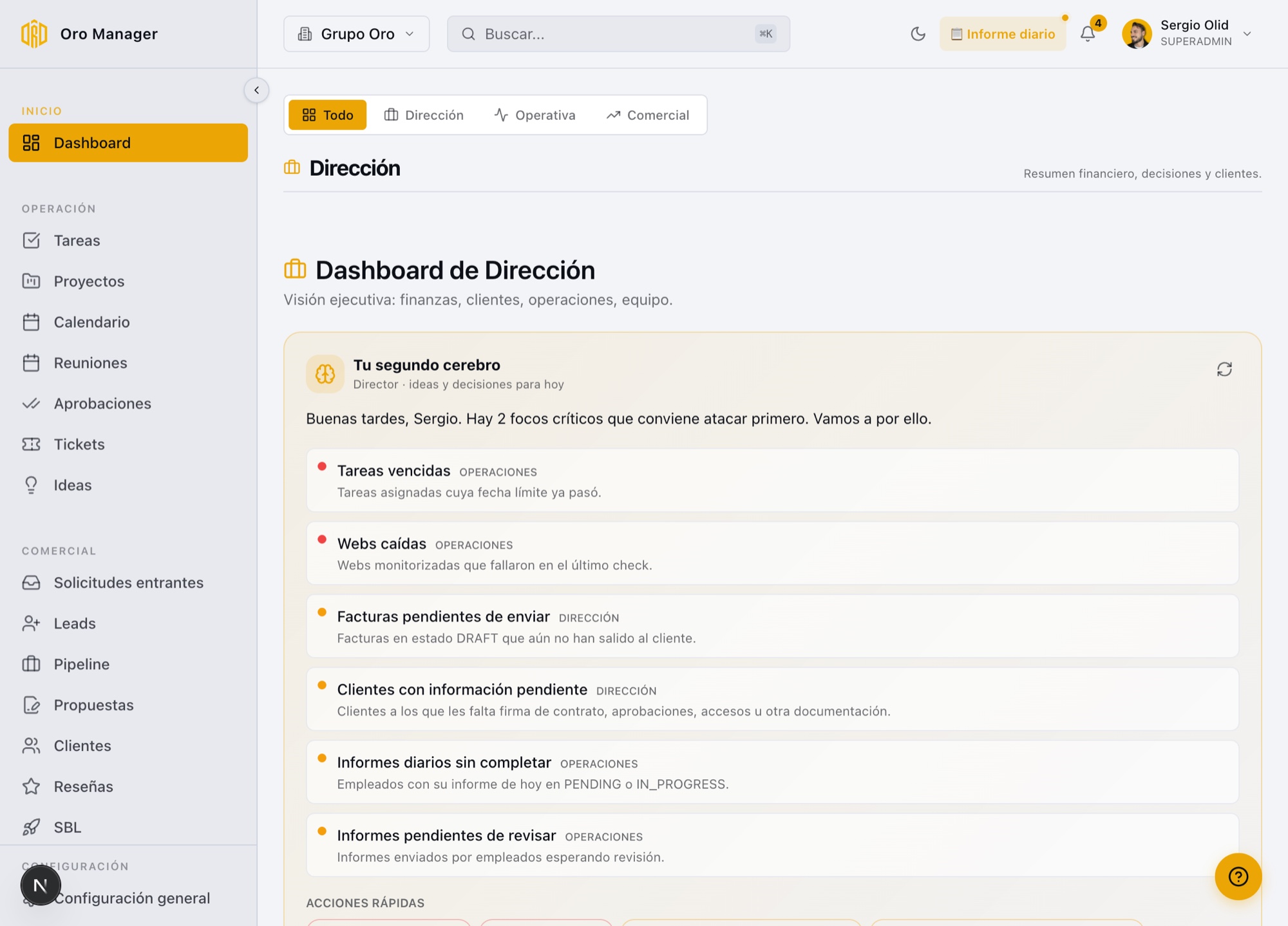The width and height of the screenshot is (1288, 926).
Task: Open SBL rocket icon
Action: tap(31, 827)
